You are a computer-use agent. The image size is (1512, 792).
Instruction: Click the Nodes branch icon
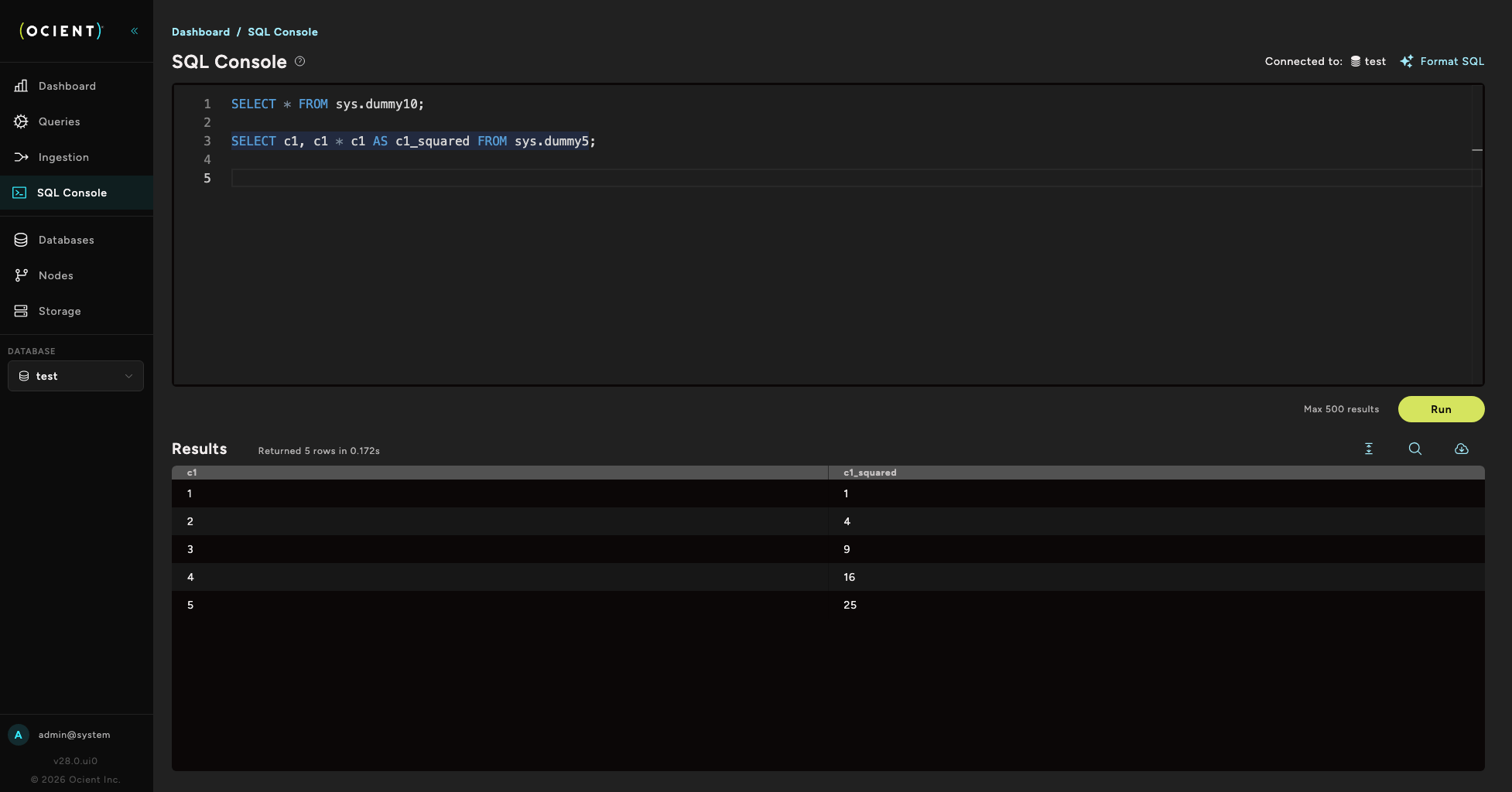pyautogui.click(x=21, y=275)
